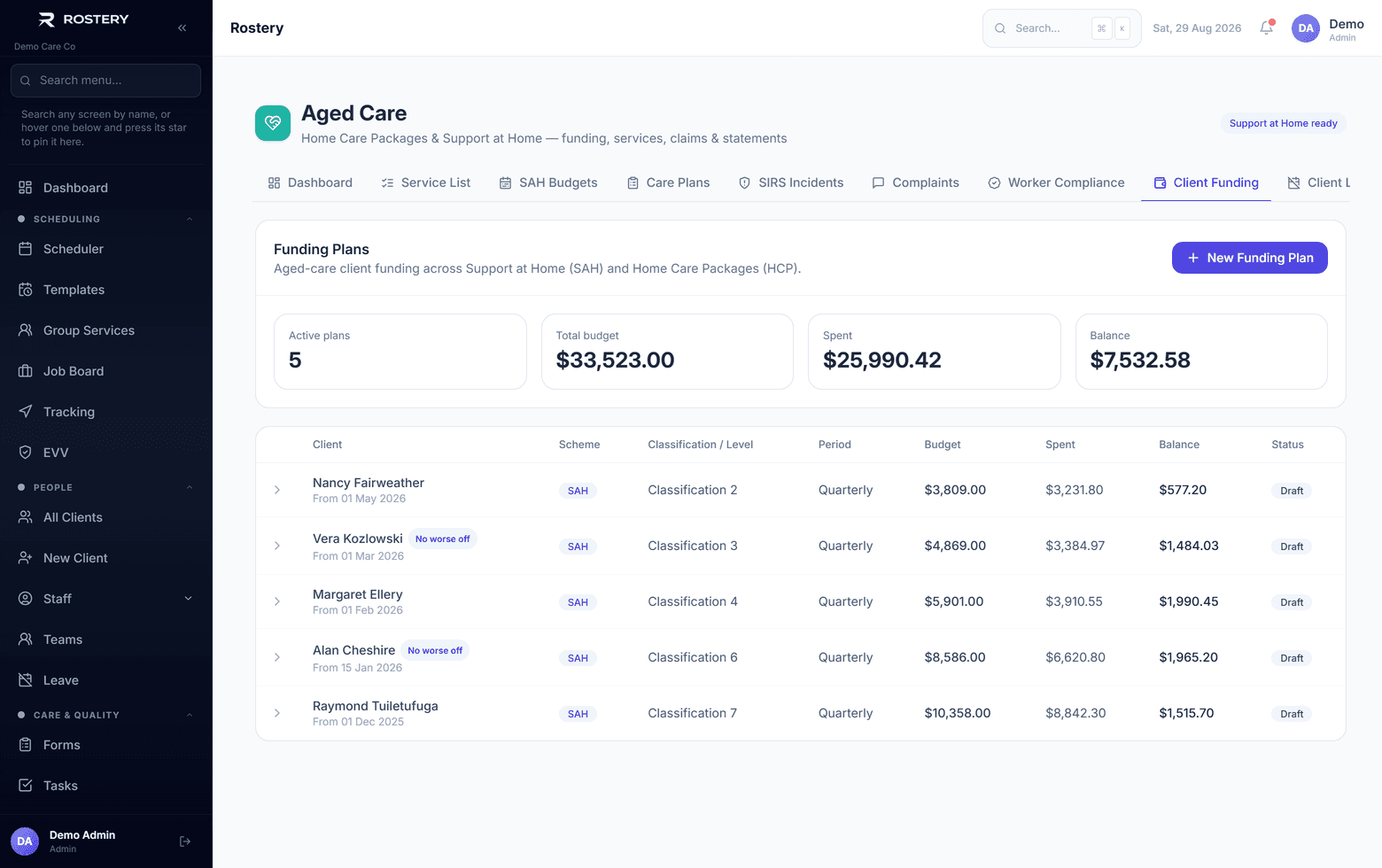Open the Service List tab
The image size is (1382, 868).
(425, 182)
